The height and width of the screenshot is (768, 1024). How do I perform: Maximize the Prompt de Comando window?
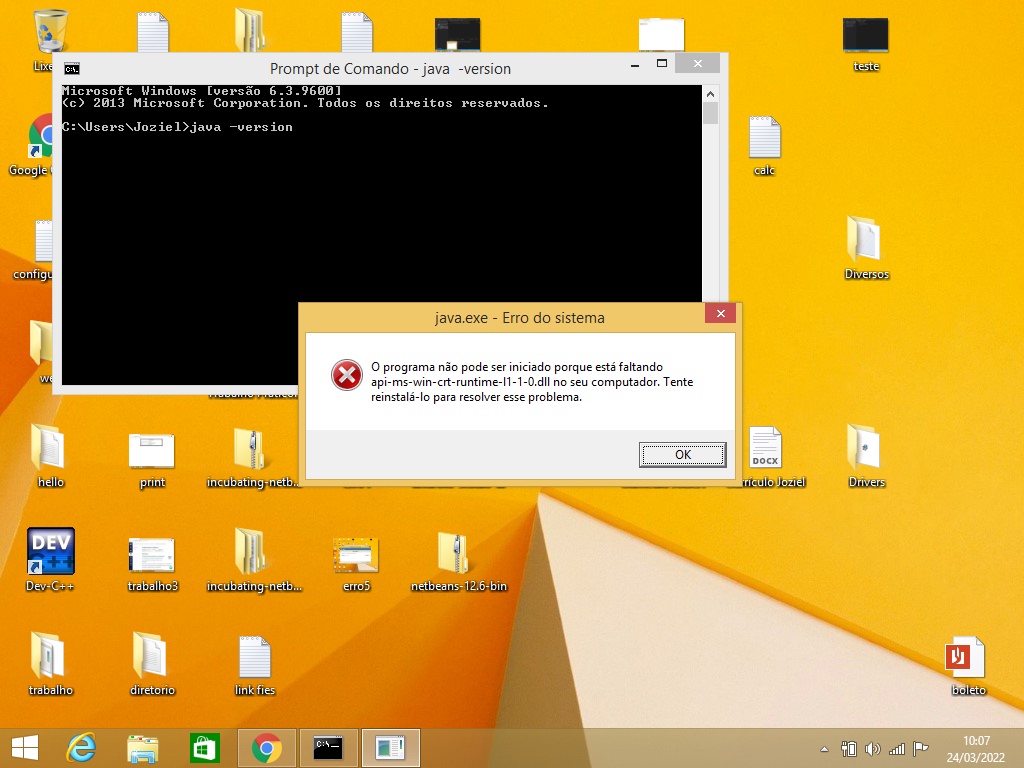tap(662, 63)
